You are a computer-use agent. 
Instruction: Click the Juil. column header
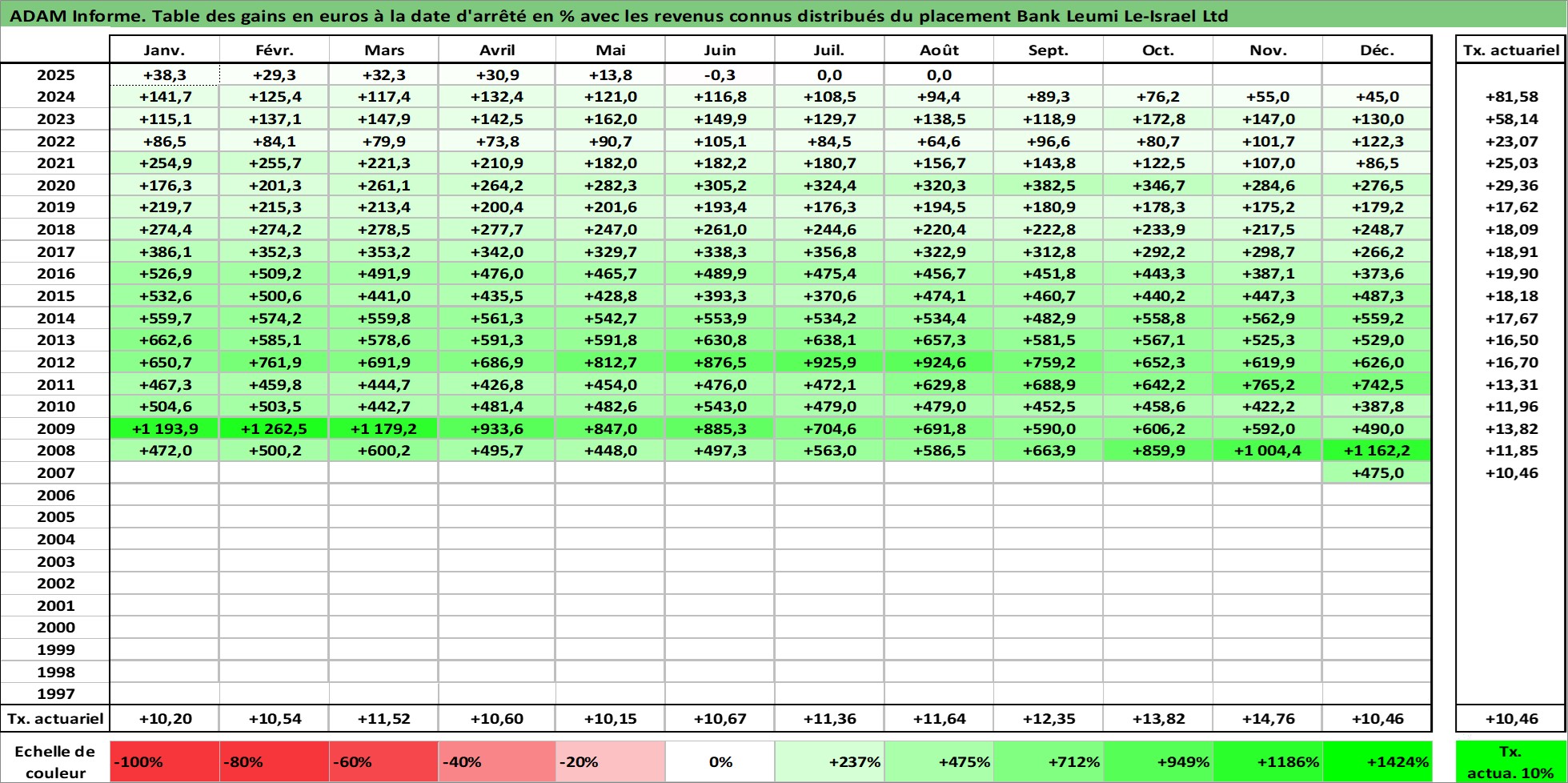[829, 50]
